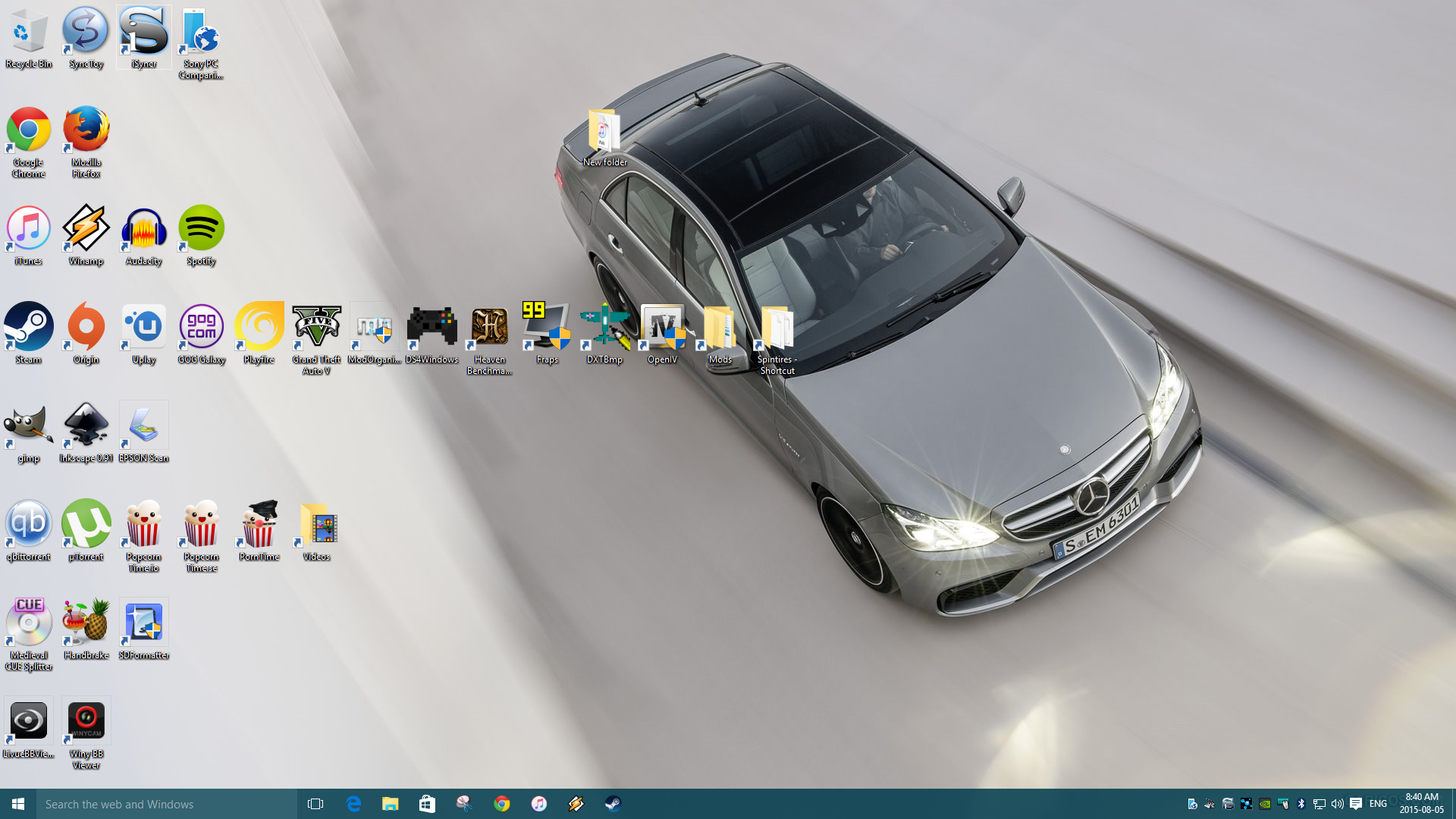1456x819 pixels.
Task: Switch input language via ENG indicator
Action: 1378,804
